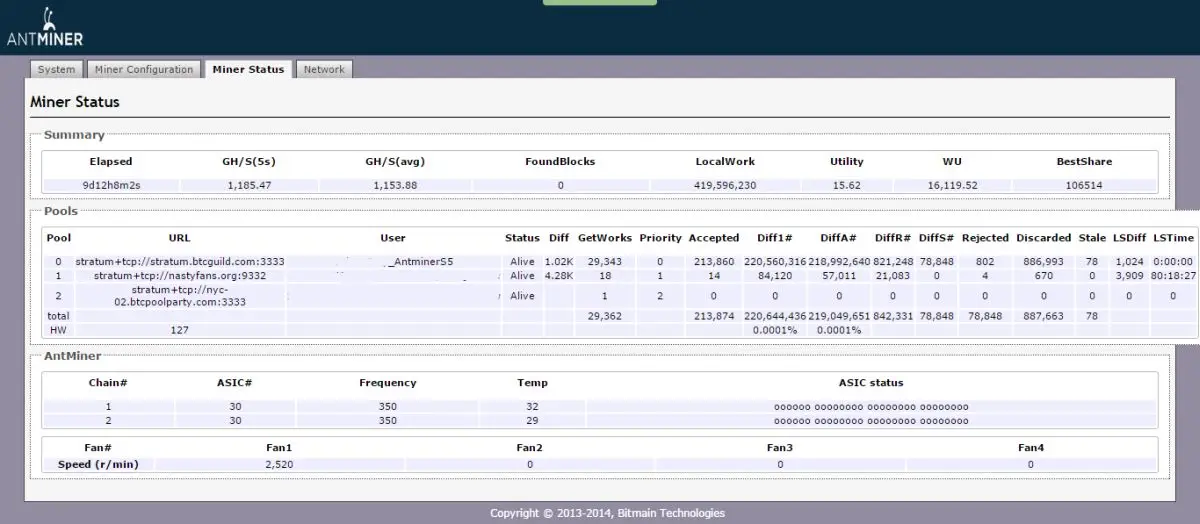Switch to the System tab
Image resolution: width=1200 pixels, height=524 pixels.
pyautogui.click(x=56, y=70)
